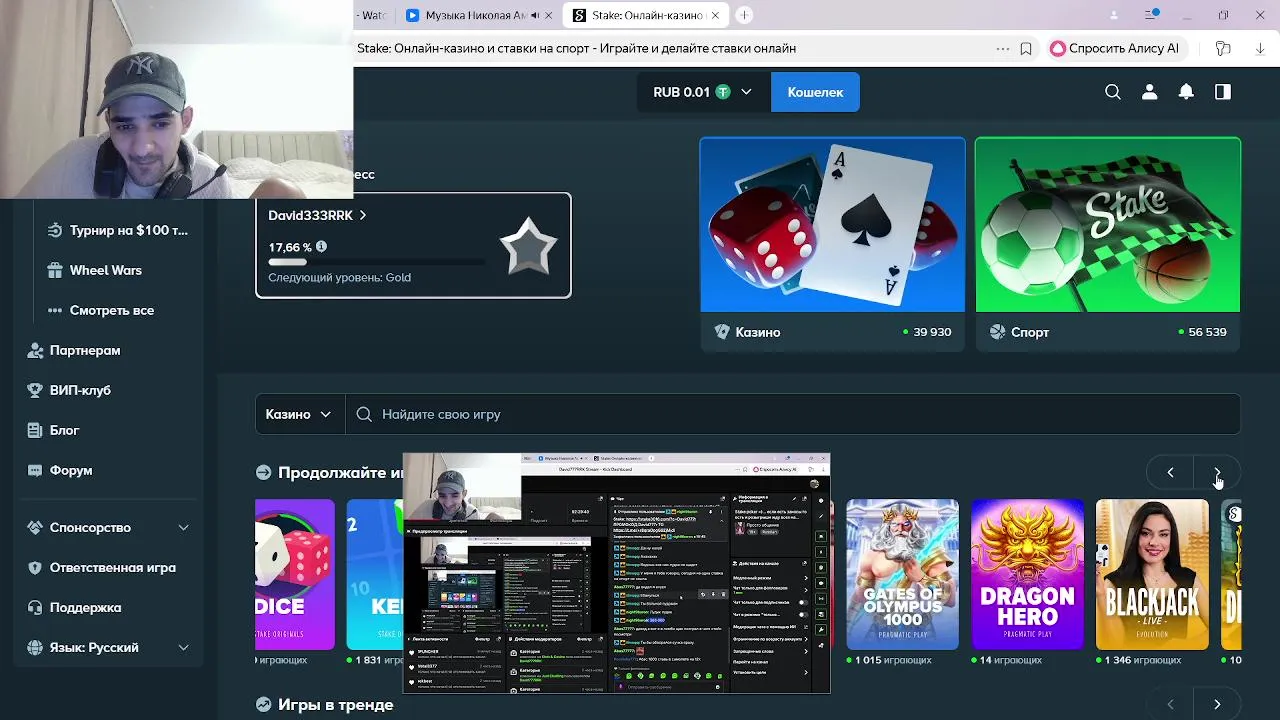Click the VIP info icon next to 17,66 %

pos(321,246)
